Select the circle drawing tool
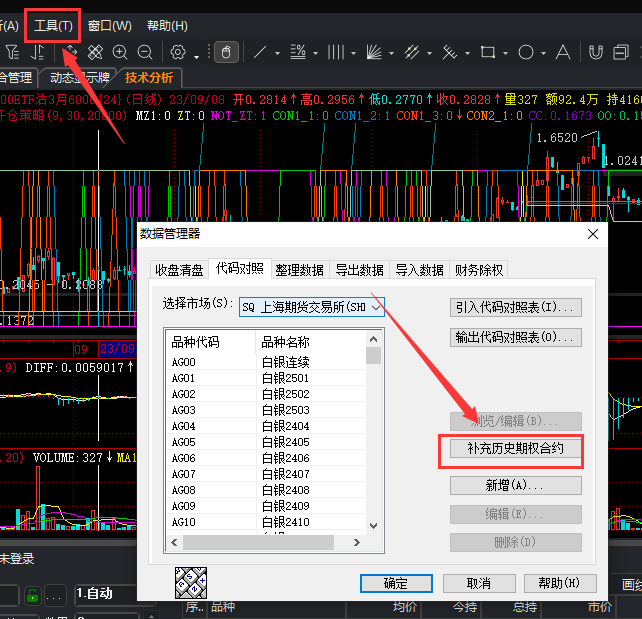 point(526,52)
